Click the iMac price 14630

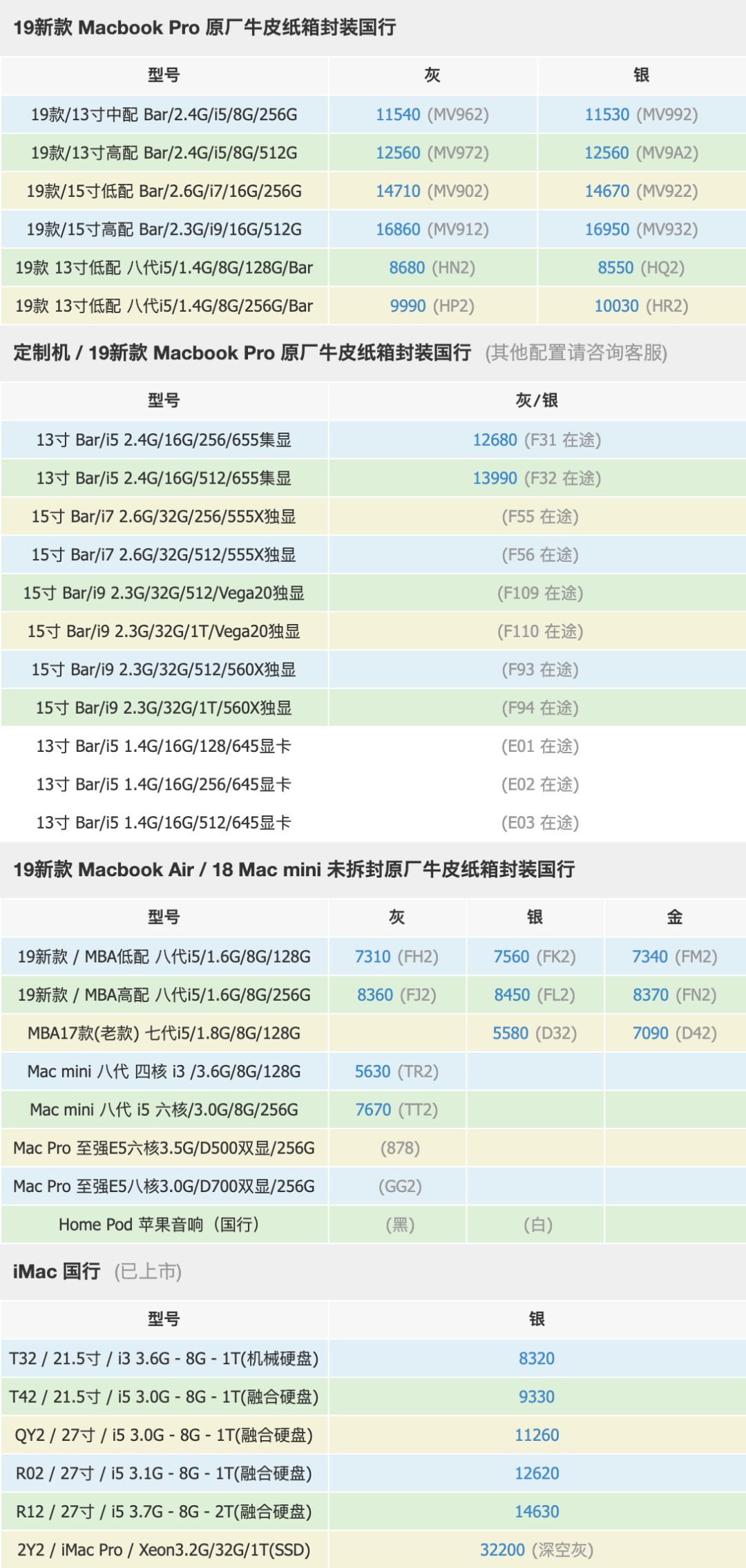pyautogui.click(x=537, y=1512)
